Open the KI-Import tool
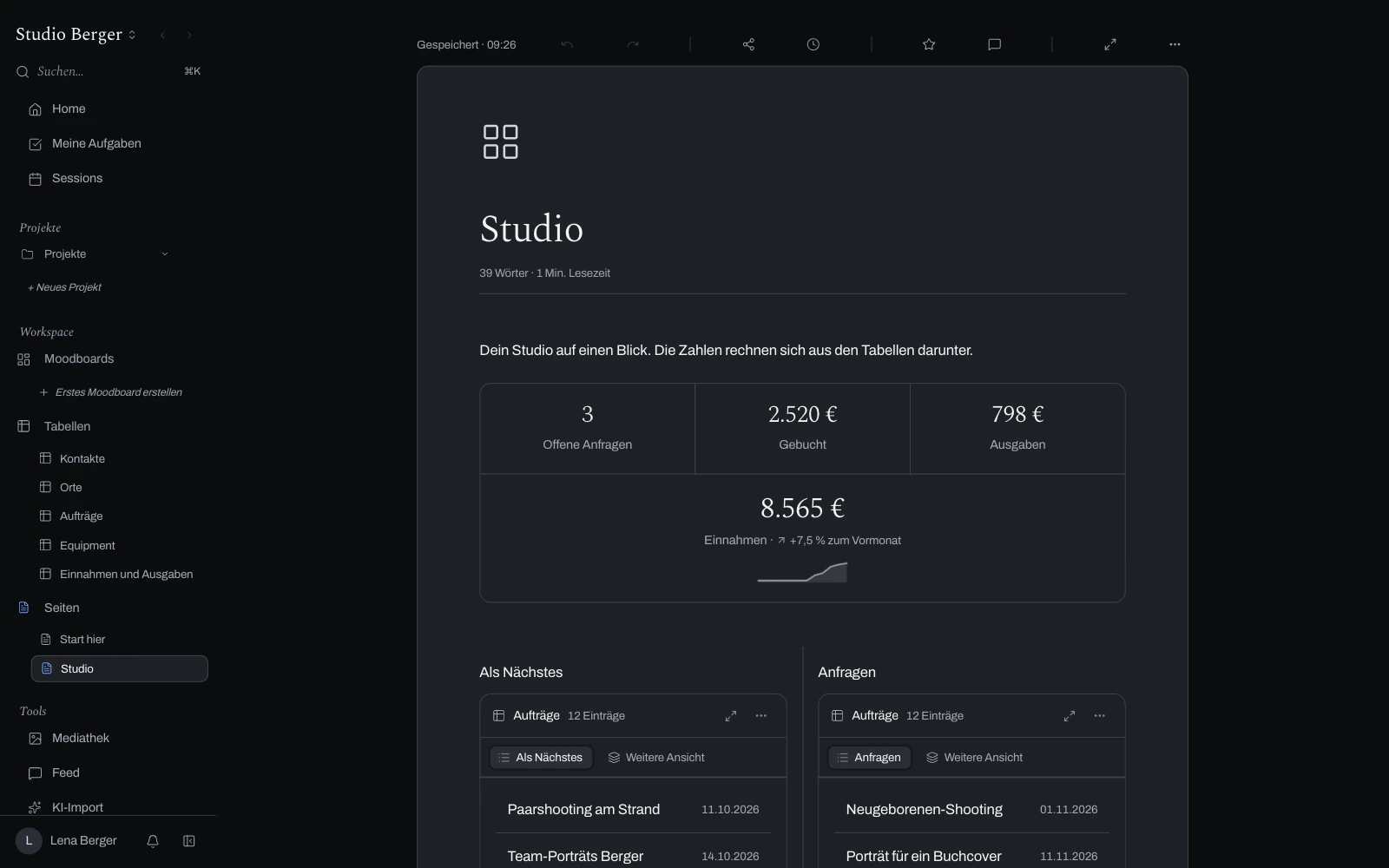The image size is (1389, 868). click(77, 807)
